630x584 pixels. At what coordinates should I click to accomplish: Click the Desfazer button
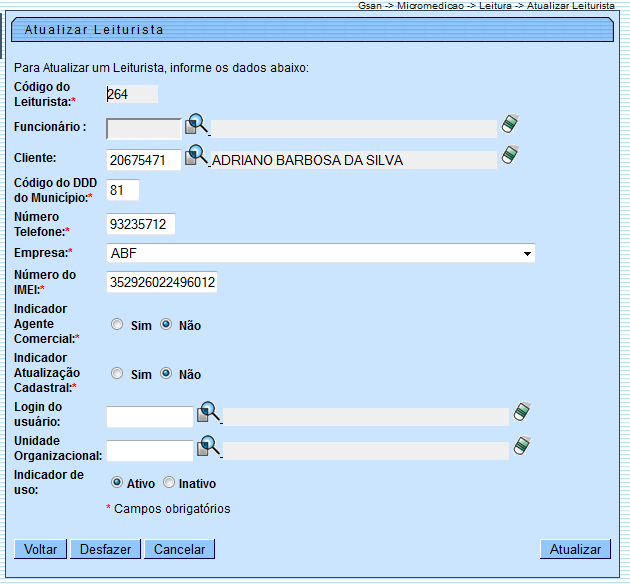105,549
